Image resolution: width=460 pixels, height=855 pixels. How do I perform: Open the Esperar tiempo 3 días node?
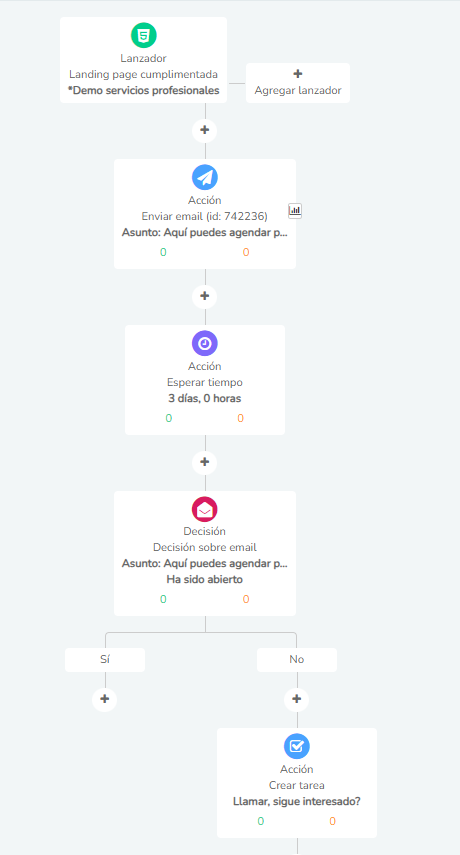click(x=205, y=380)
